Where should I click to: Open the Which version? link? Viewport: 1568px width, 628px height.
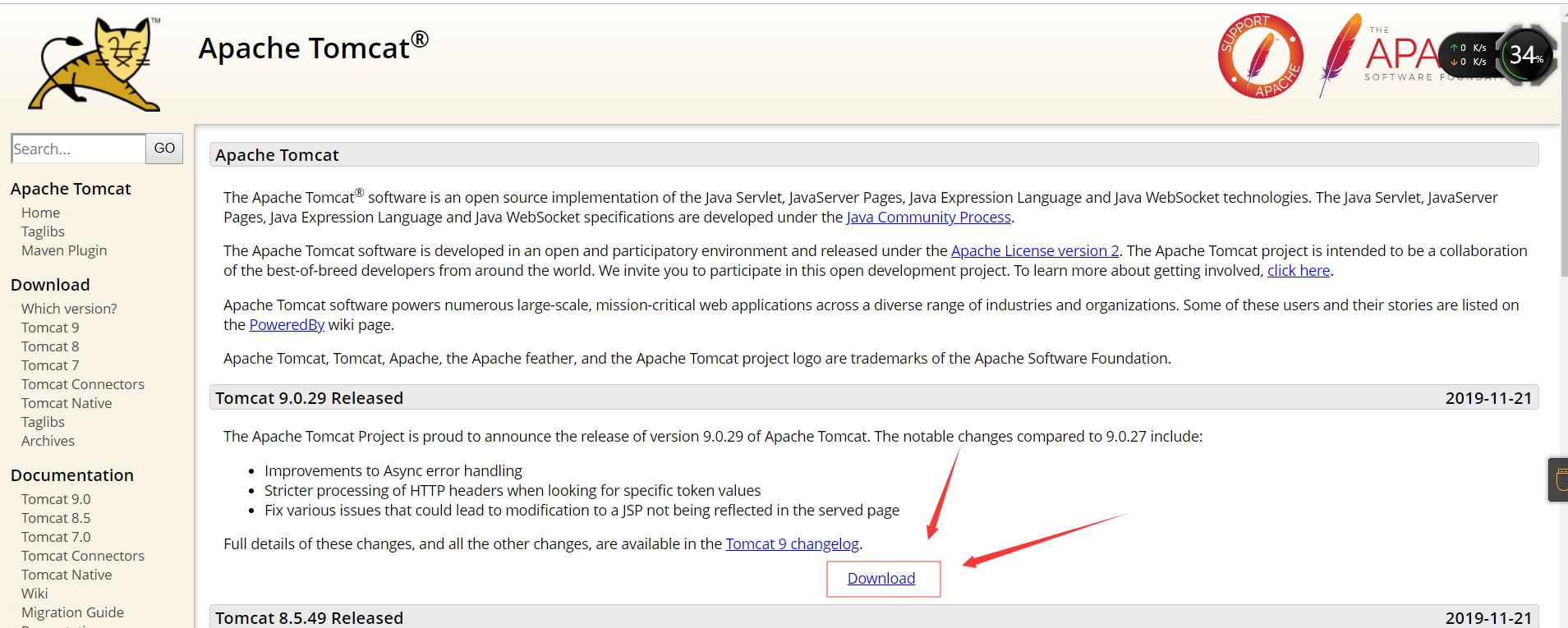coord(69,309)
